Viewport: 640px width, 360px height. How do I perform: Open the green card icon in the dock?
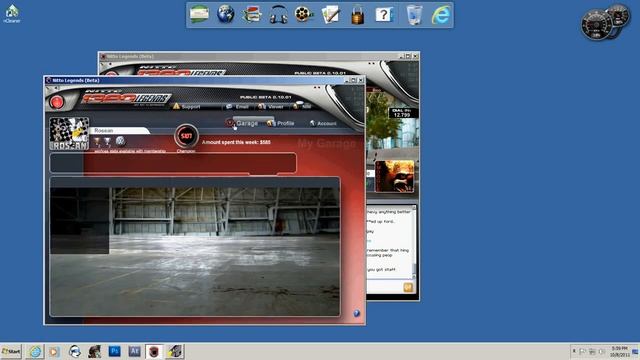[199, 14]
